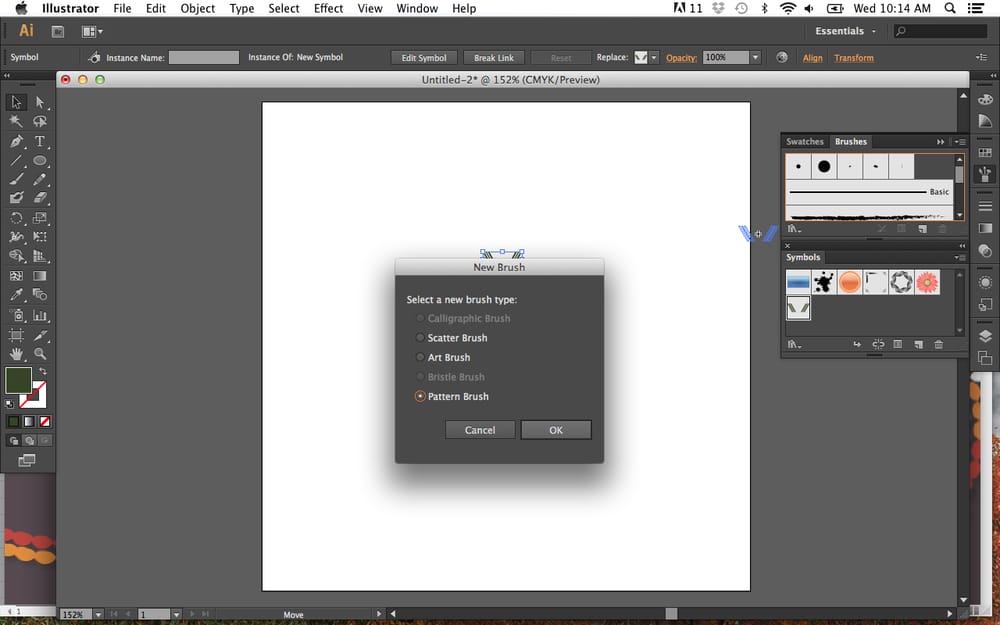Viewport: 1000px width, 625px height.
Task: Select the Hand tool
Action: click(x=16, y=353)
